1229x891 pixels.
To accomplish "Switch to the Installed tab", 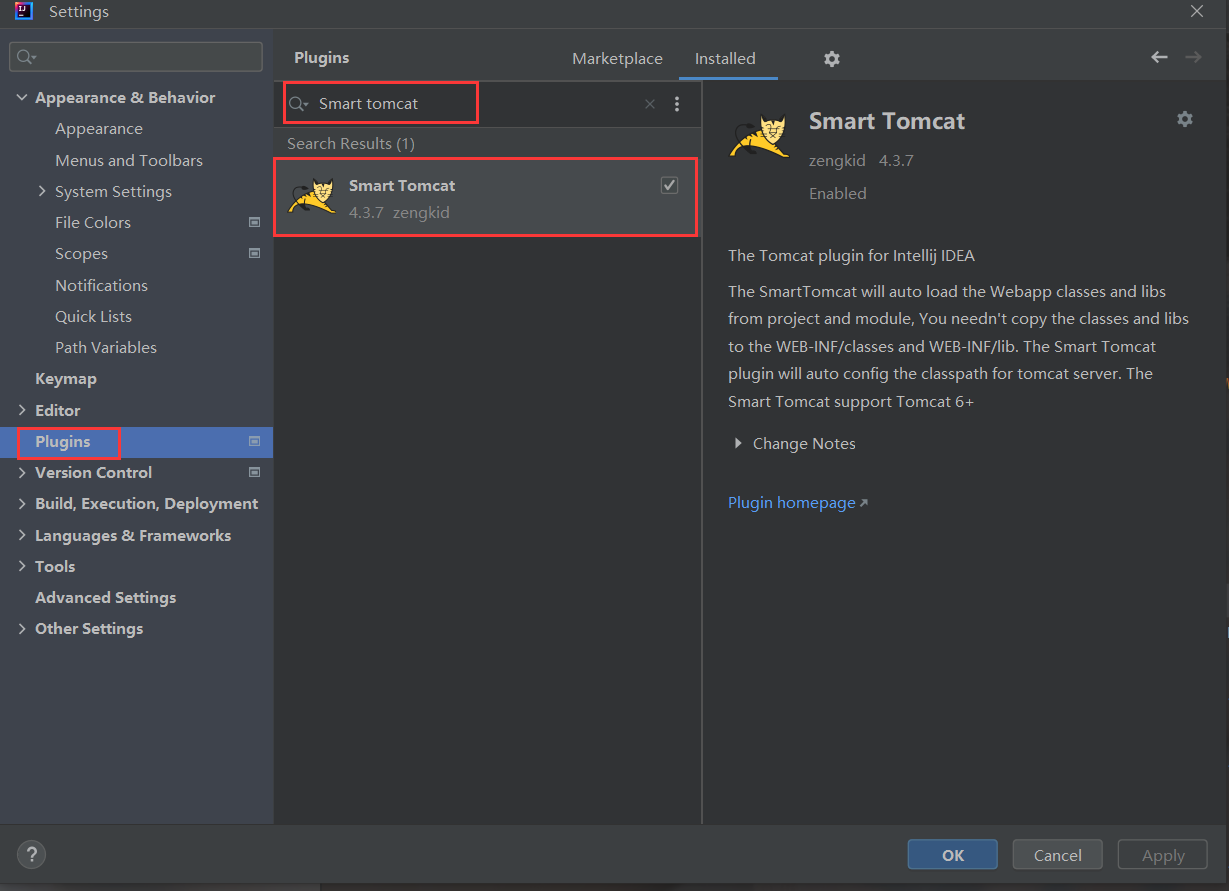I will coord(725,59).
